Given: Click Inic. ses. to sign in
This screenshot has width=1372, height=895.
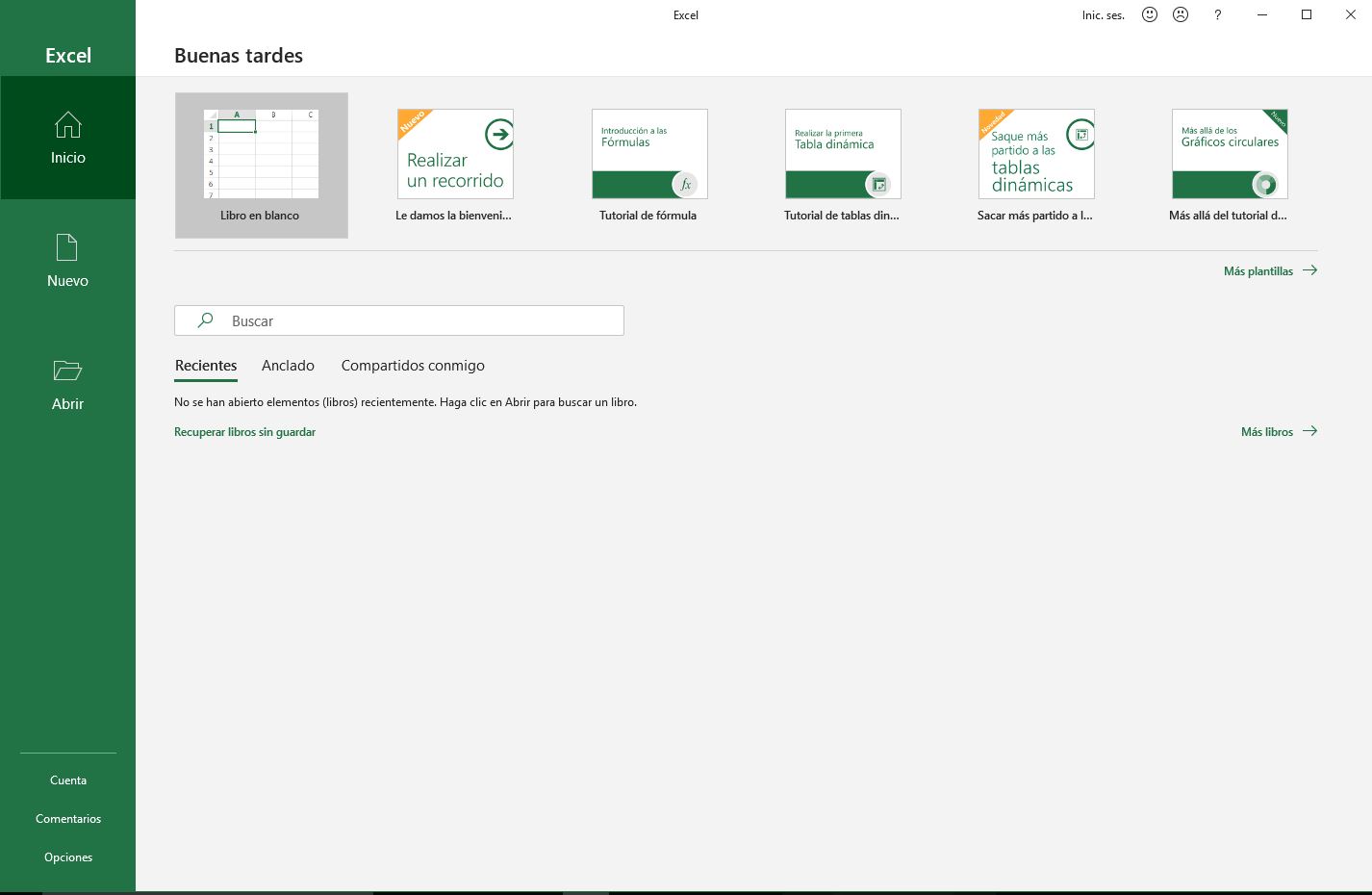Looking at the screenshot, I should coord(1102,14).
